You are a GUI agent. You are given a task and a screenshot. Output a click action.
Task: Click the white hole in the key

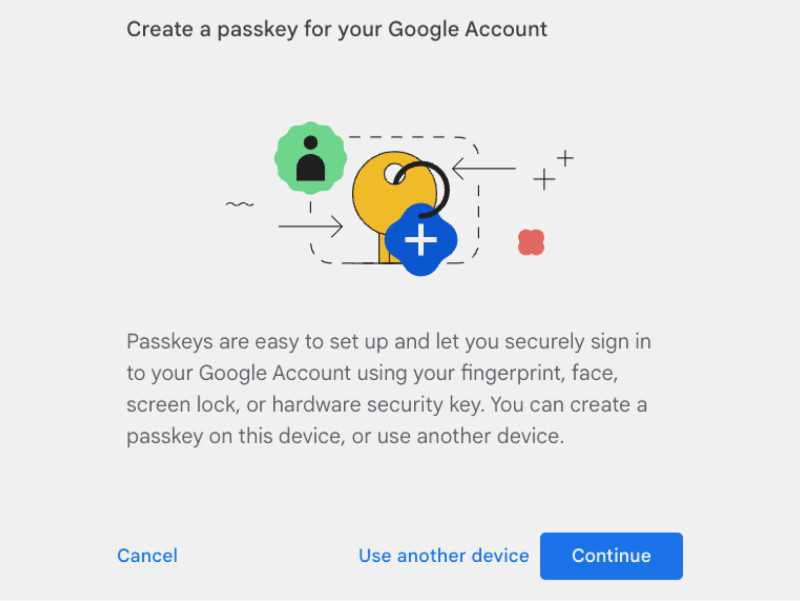[394, 173]
